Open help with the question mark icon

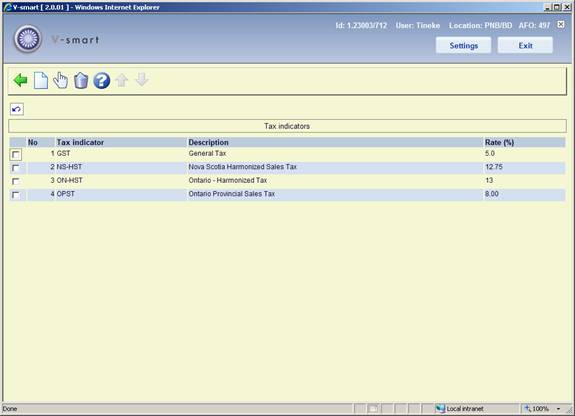pyautogui.click(x=102, y=80)
